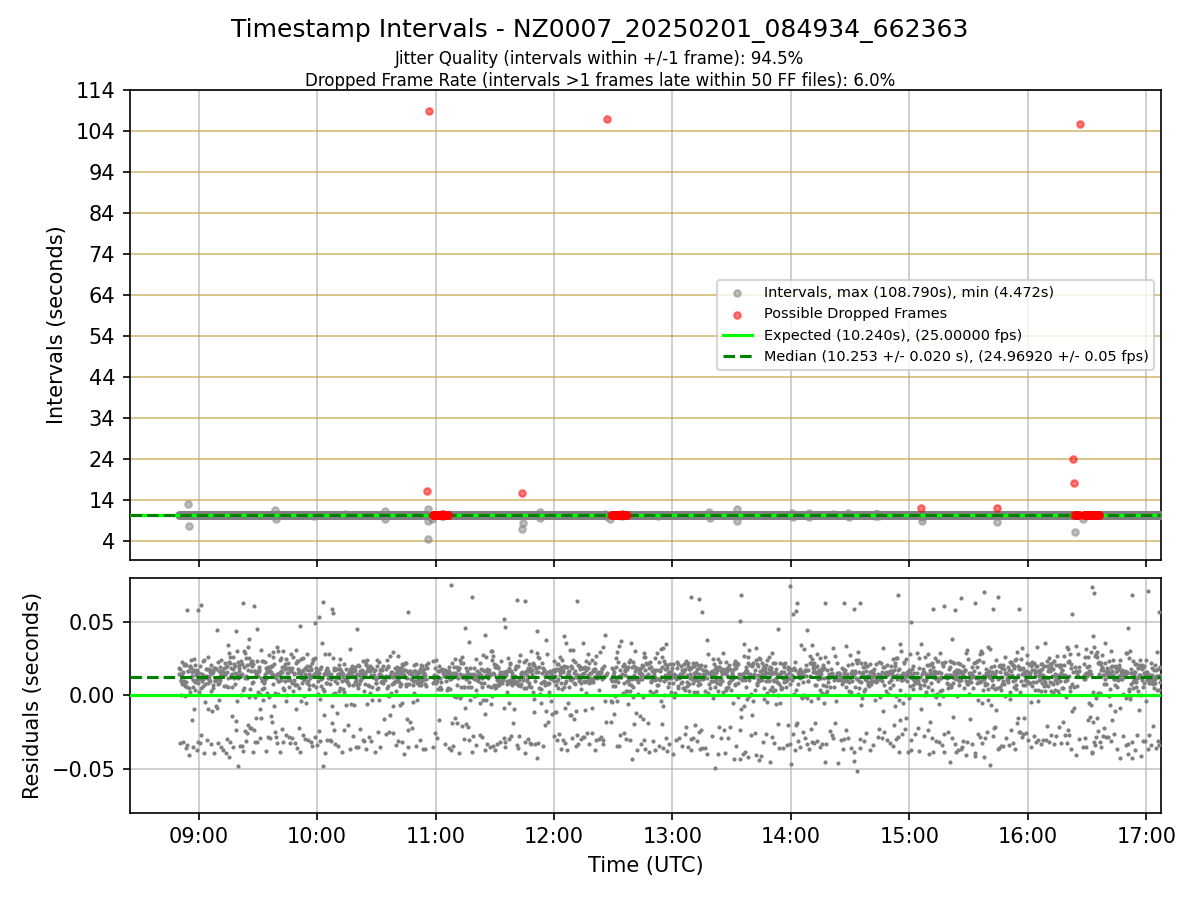The width and height of the screenshot is (1200, 900).
Task: Click x-axis time label '14:00'
Action: point(791,835)
